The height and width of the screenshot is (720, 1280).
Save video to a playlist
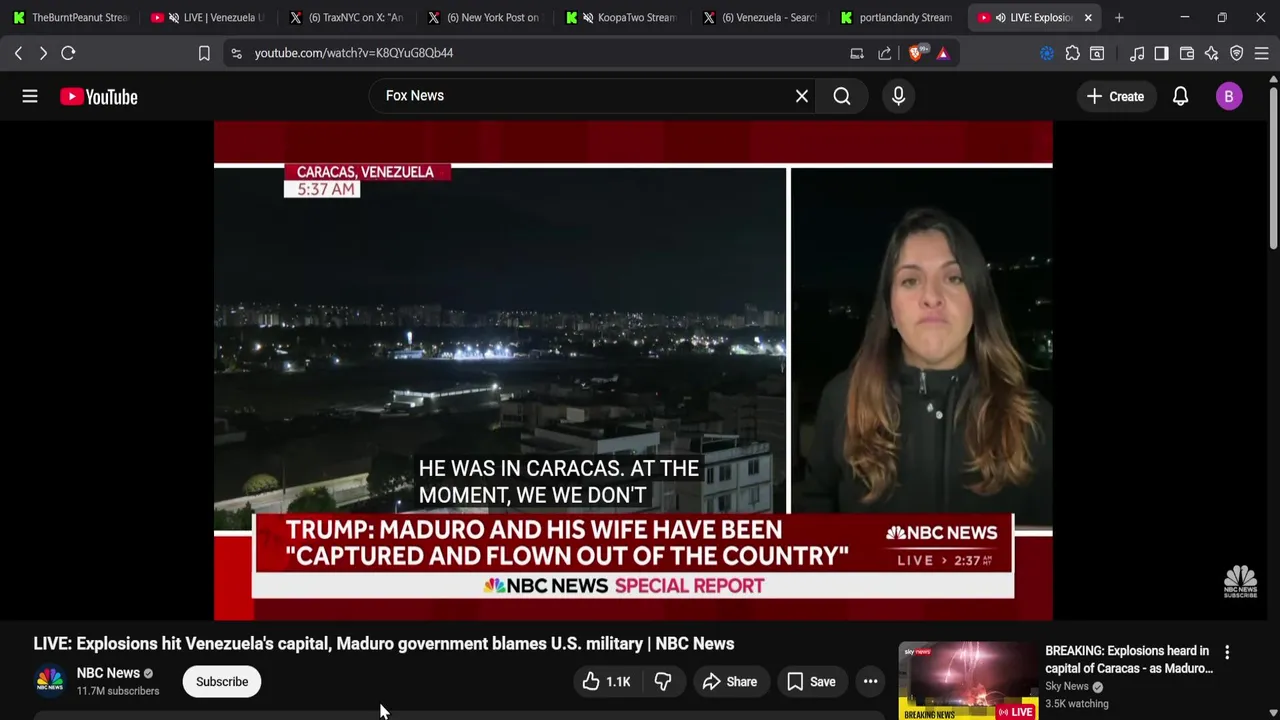click(x=811, y=682)
